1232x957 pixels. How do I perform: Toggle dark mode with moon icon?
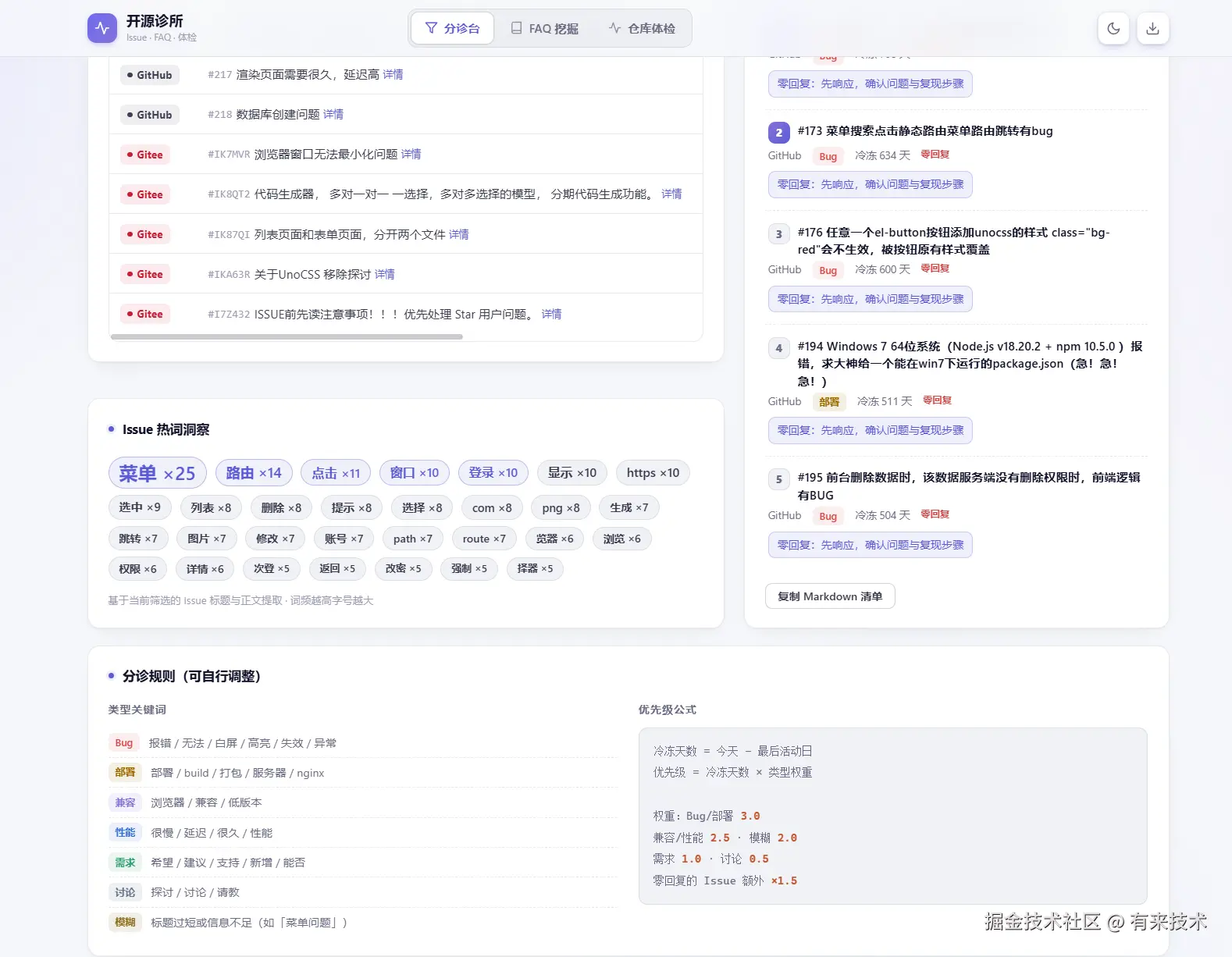click(x=1114, y=29)
